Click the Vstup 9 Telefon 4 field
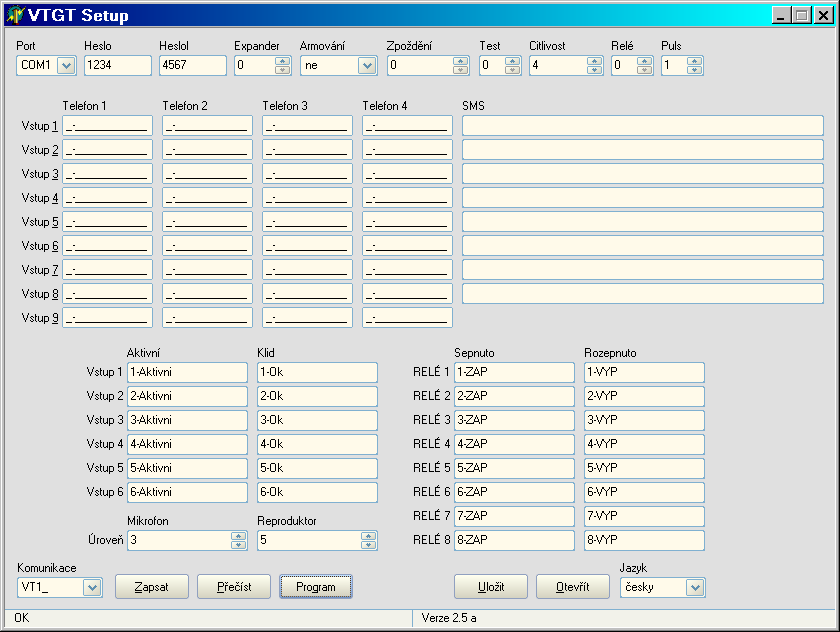Screen dimensions: 840x632 (x=407, y=318)
